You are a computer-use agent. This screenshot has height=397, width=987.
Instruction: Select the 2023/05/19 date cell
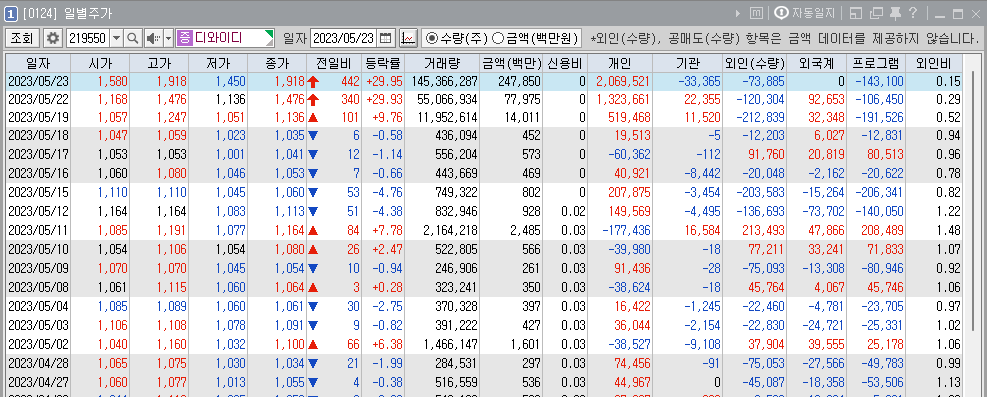(x=38, y=117)
